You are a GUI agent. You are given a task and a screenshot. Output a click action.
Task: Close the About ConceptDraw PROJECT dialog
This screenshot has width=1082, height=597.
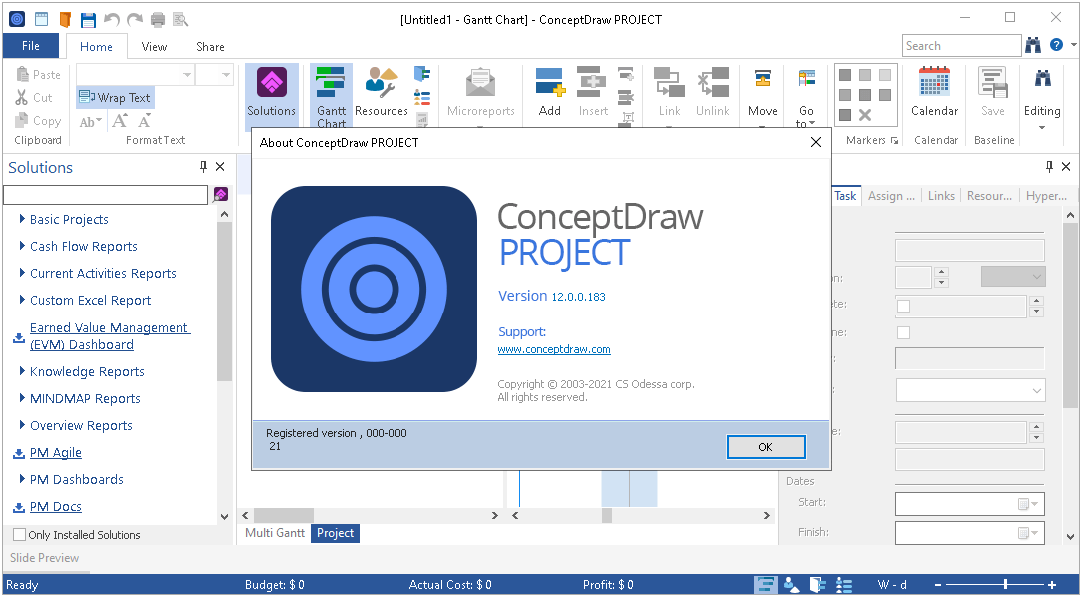816,142
